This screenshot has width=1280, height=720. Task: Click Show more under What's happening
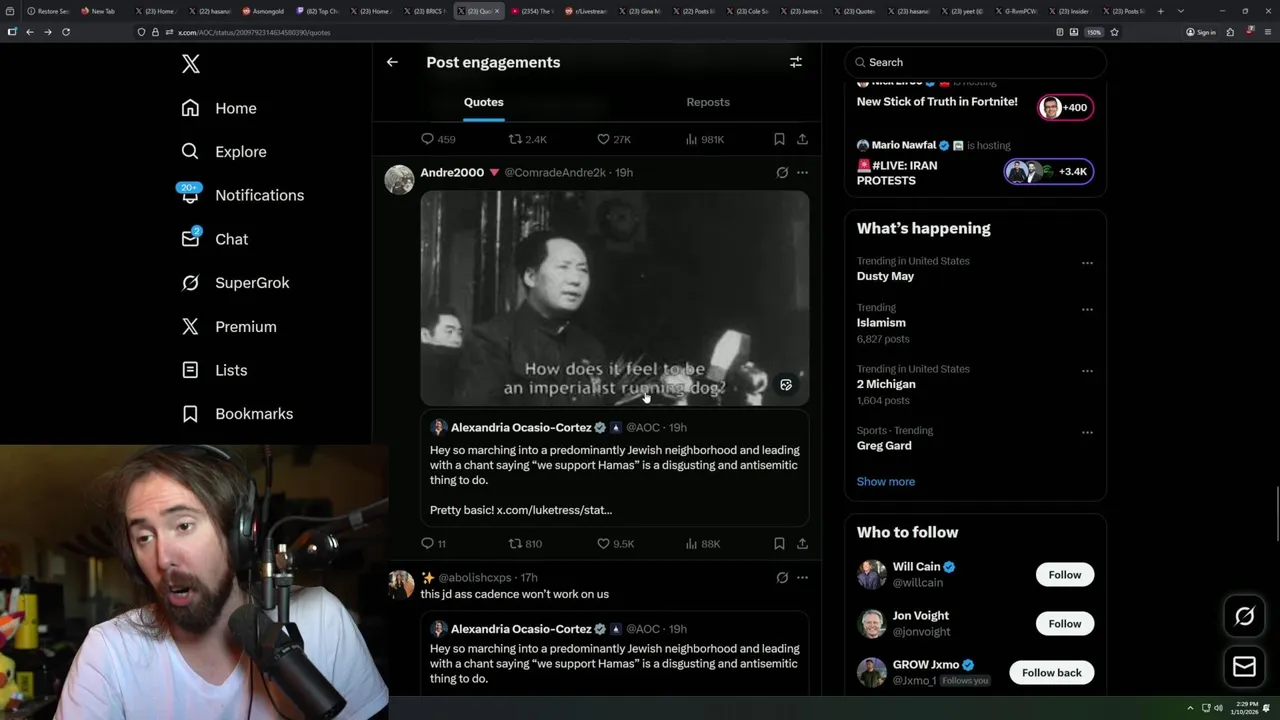coord(886,481)
